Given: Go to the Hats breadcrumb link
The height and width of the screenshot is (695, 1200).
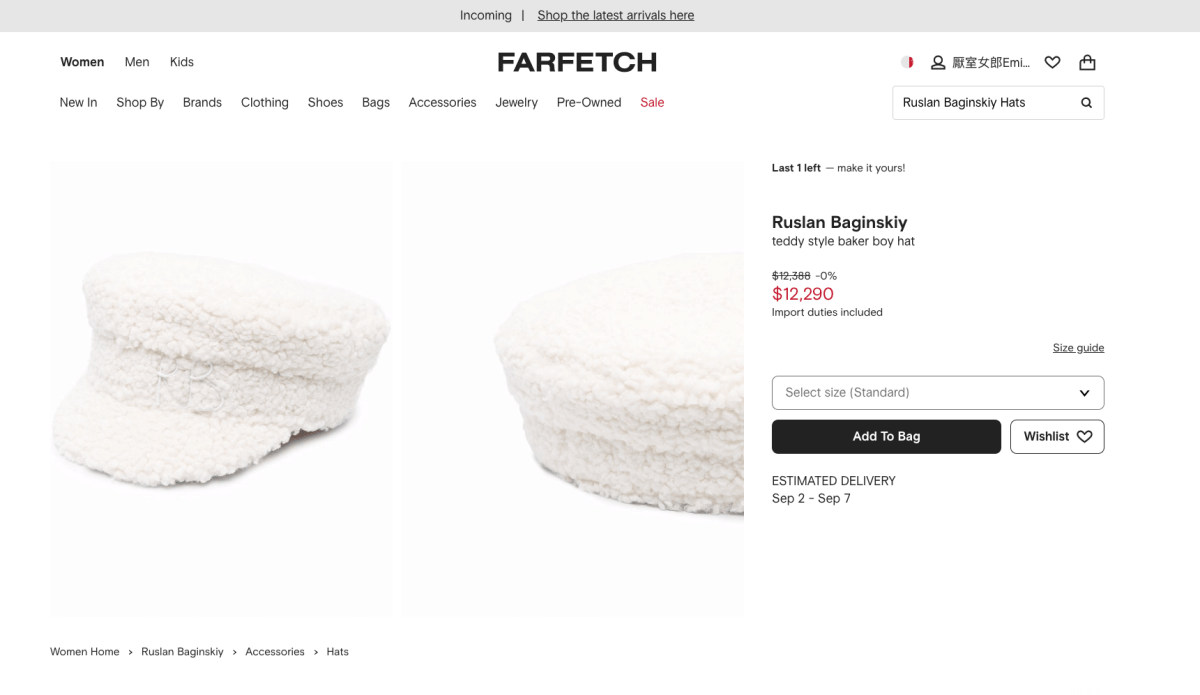Looking at the screenshot, I should (337, 652).
